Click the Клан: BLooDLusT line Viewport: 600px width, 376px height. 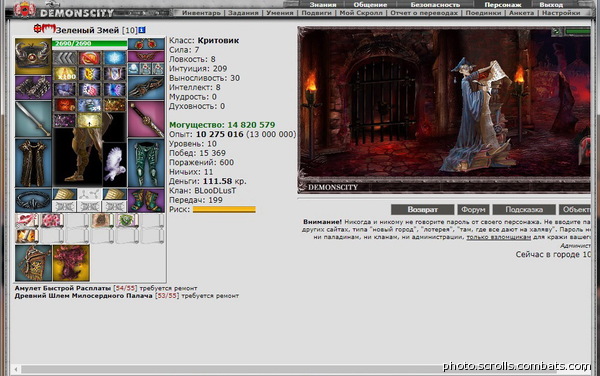click(203, 190)
